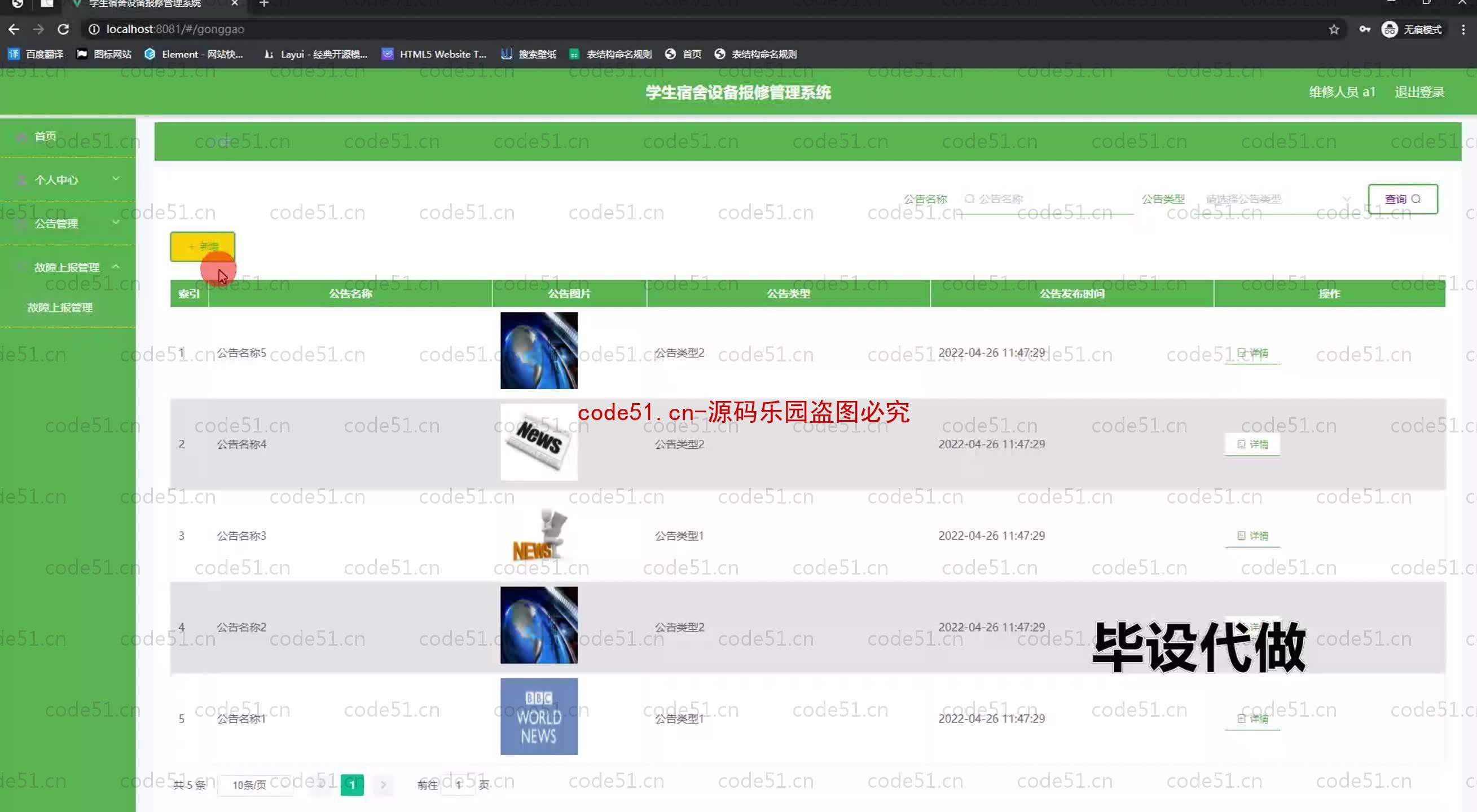Click the 公告类型 column header
1477x812 pixels.
(x=788, y=293)
